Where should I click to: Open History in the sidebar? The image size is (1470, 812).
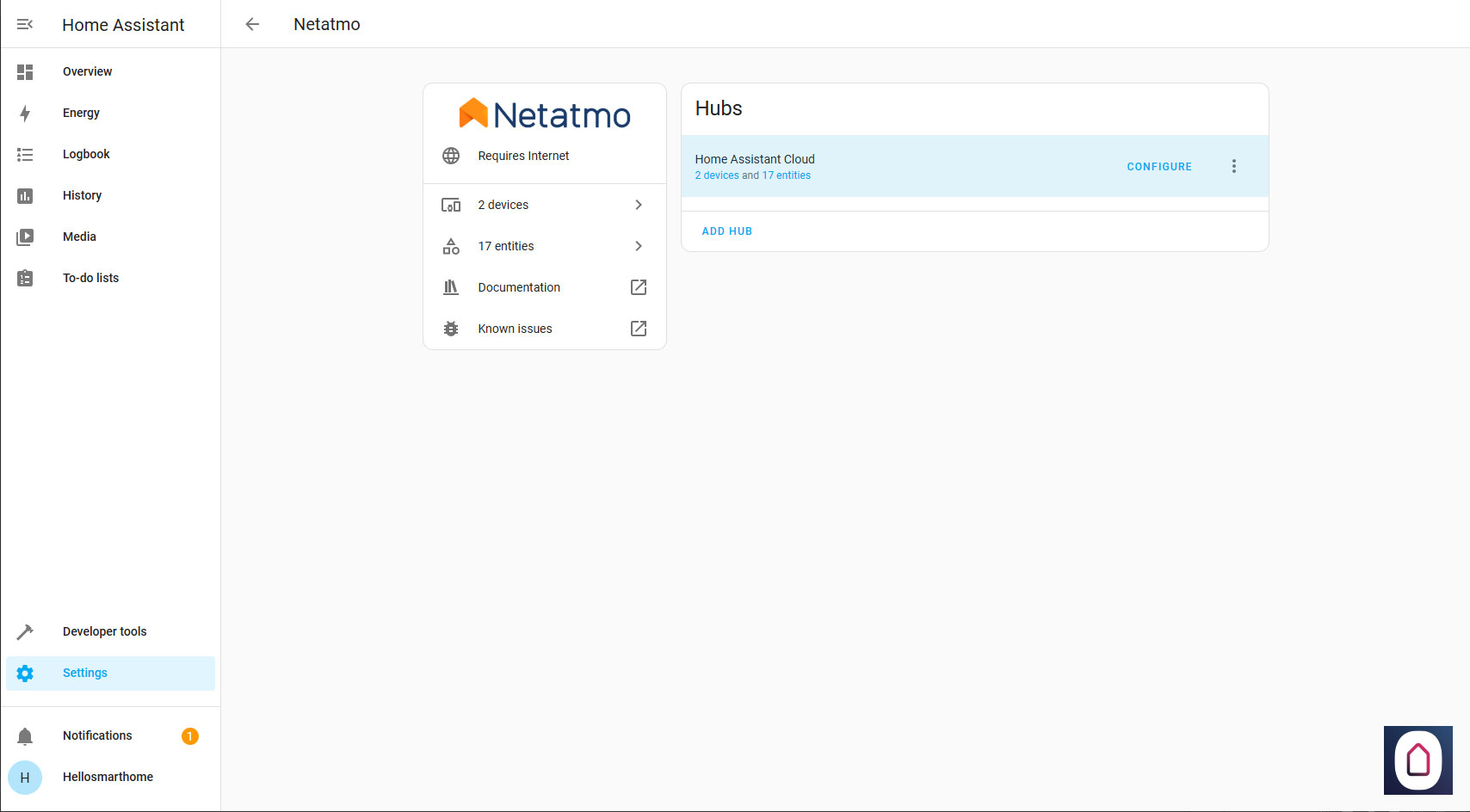coord(110,195)
